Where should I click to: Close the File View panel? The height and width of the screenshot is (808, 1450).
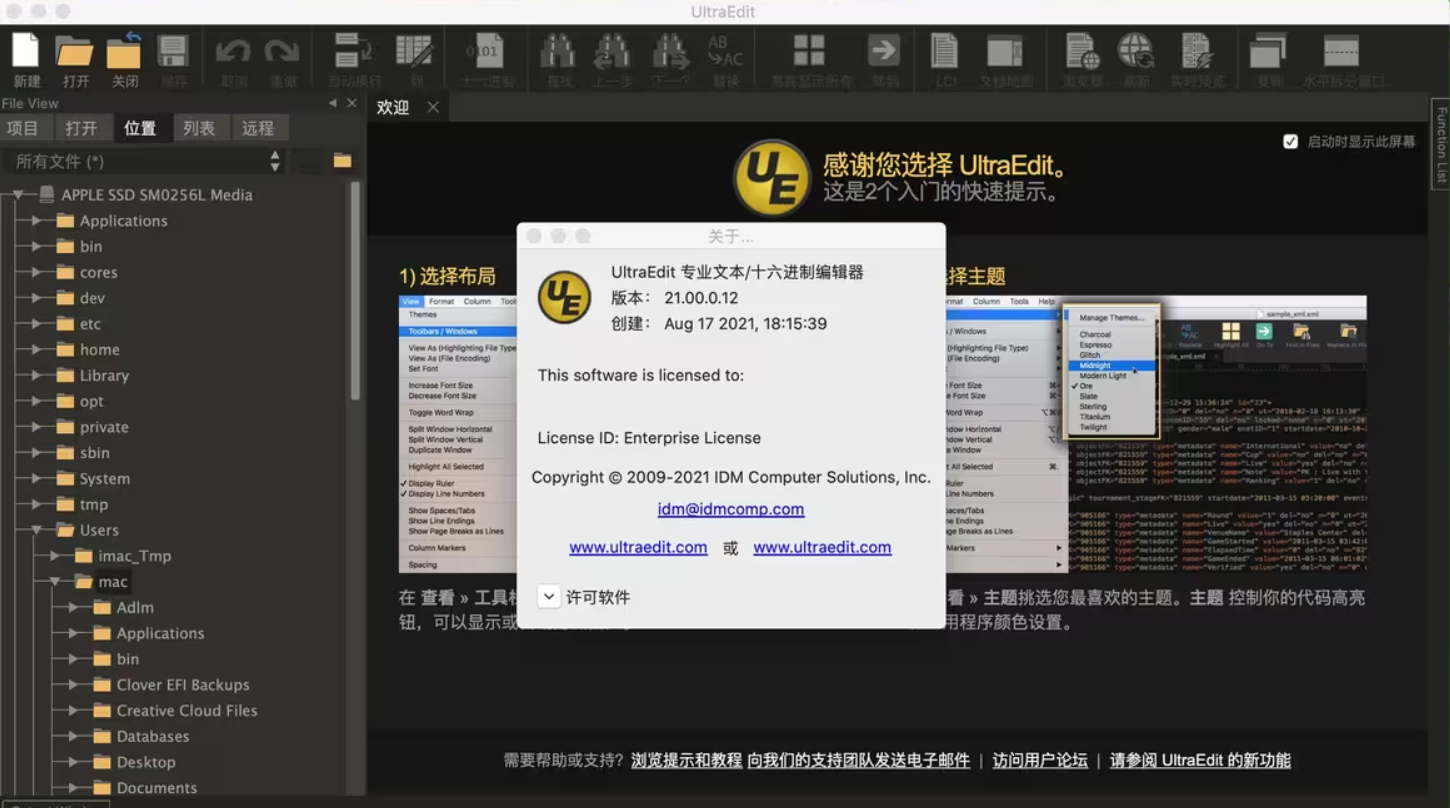point(352,103)
